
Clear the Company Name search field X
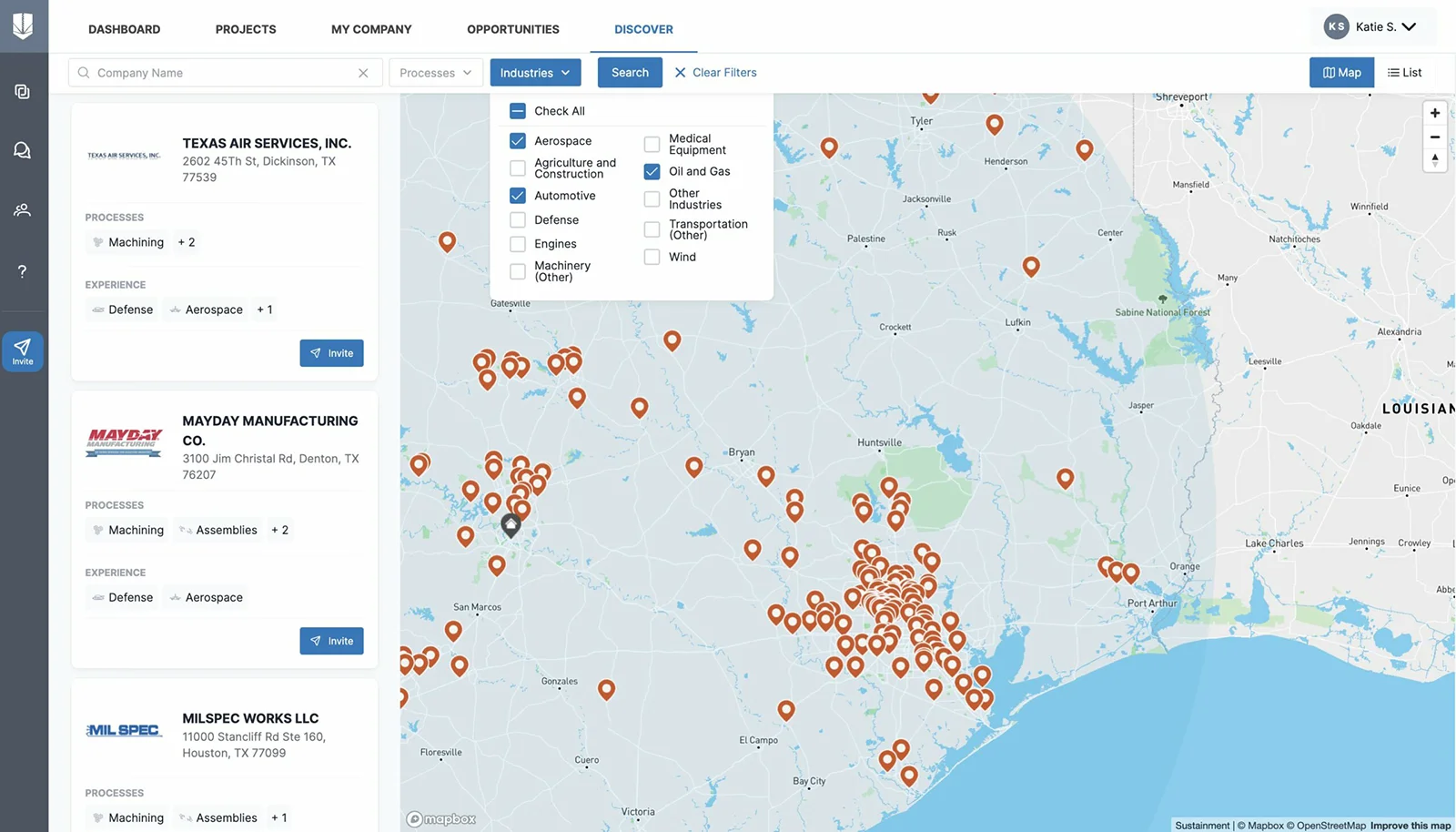click(x=363, y=73)
